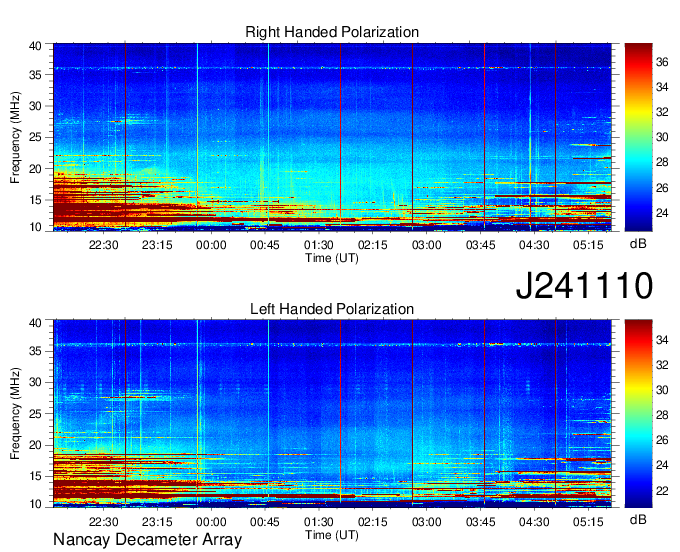Viewport: 680px width, 552px height.
Task: Click the right-handed plot's color scale bar
Action: pyautogui.click(x=638, y=137)
